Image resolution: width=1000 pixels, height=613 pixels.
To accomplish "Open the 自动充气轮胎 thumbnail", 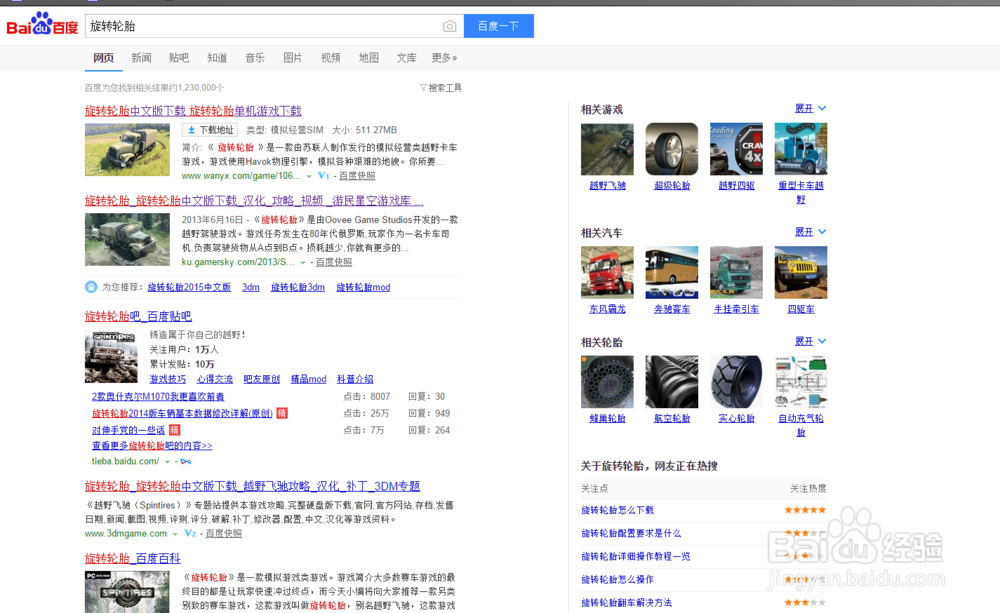I will pos(800,382).
